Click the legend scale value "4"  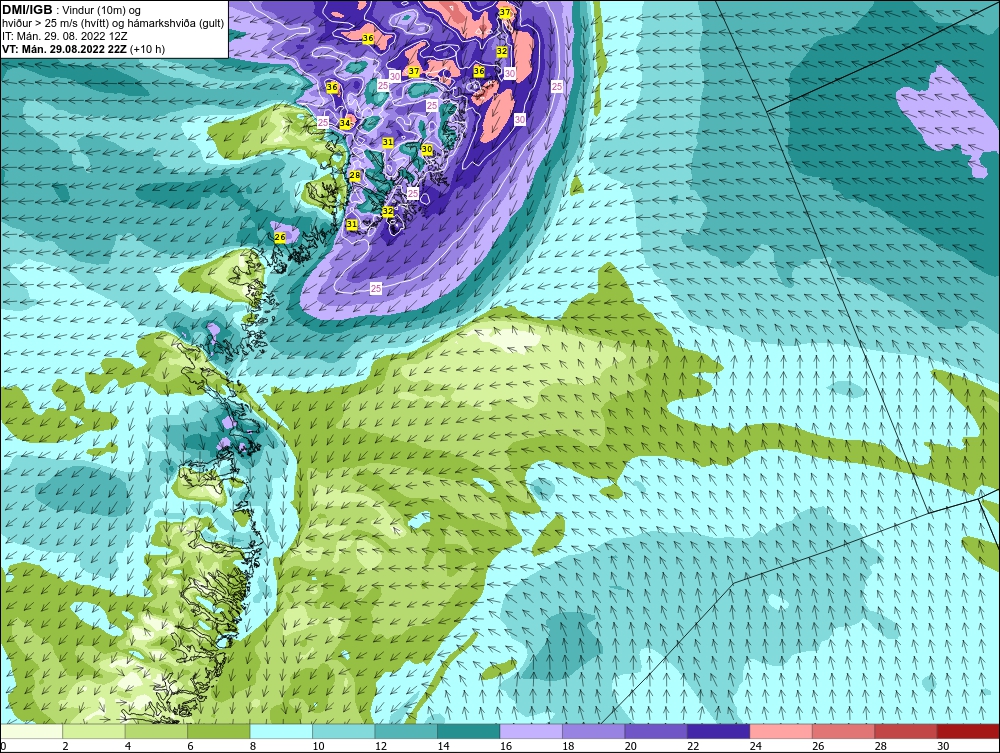tap(128, 746)
